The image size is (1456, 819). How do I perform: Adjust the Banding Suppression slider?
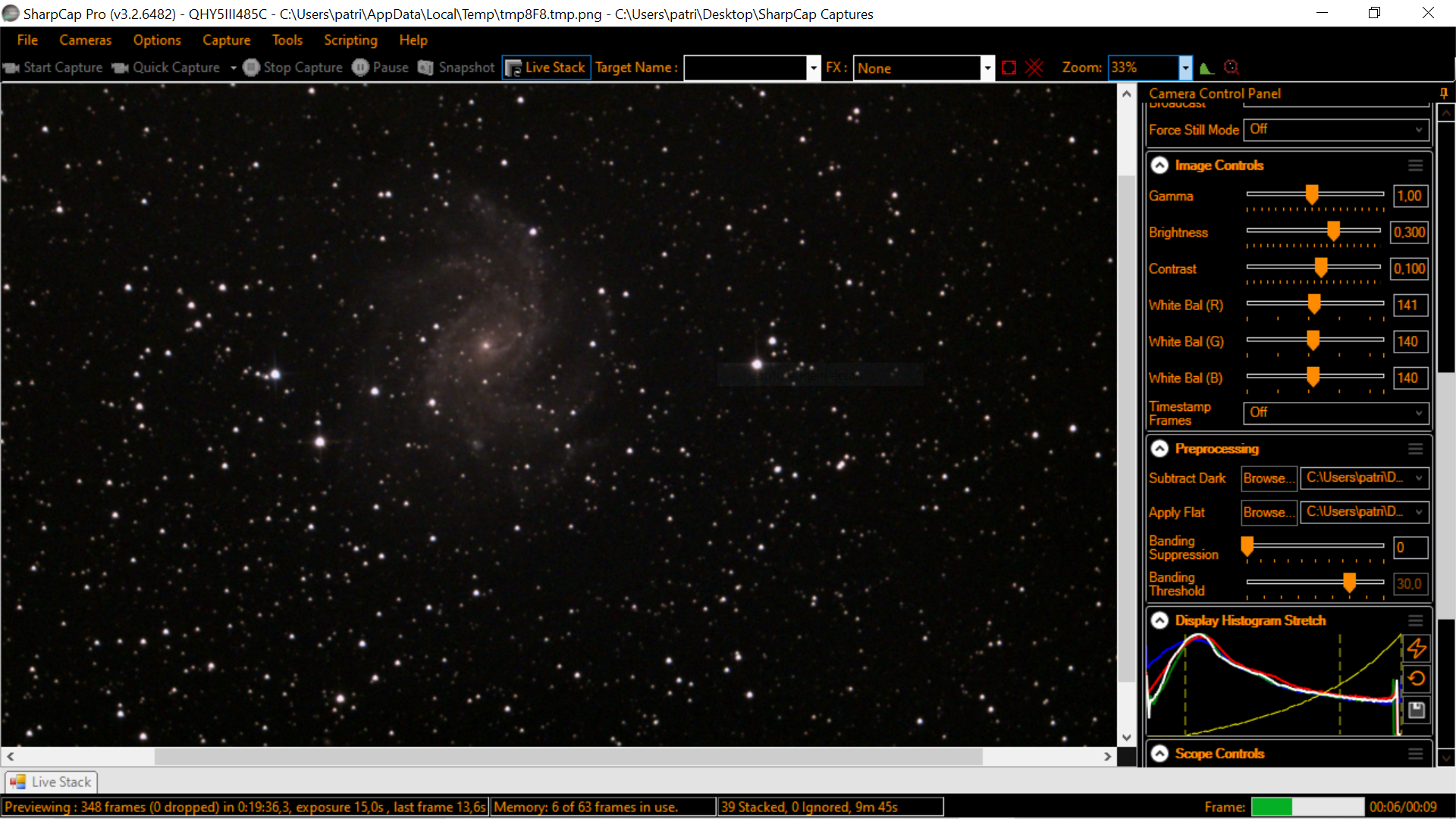point(1247,546)
